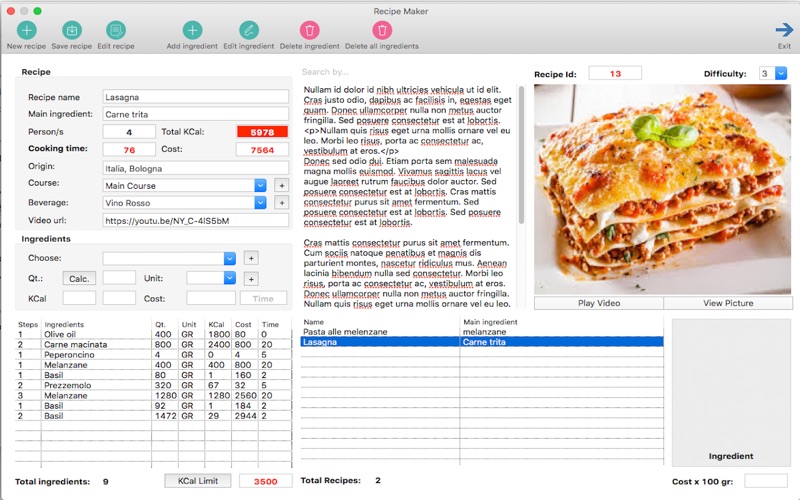Click the Qt. quantity input field
The height and width of the screenshot is (500, 800).
pyautogui.click(x=119, y=278)
